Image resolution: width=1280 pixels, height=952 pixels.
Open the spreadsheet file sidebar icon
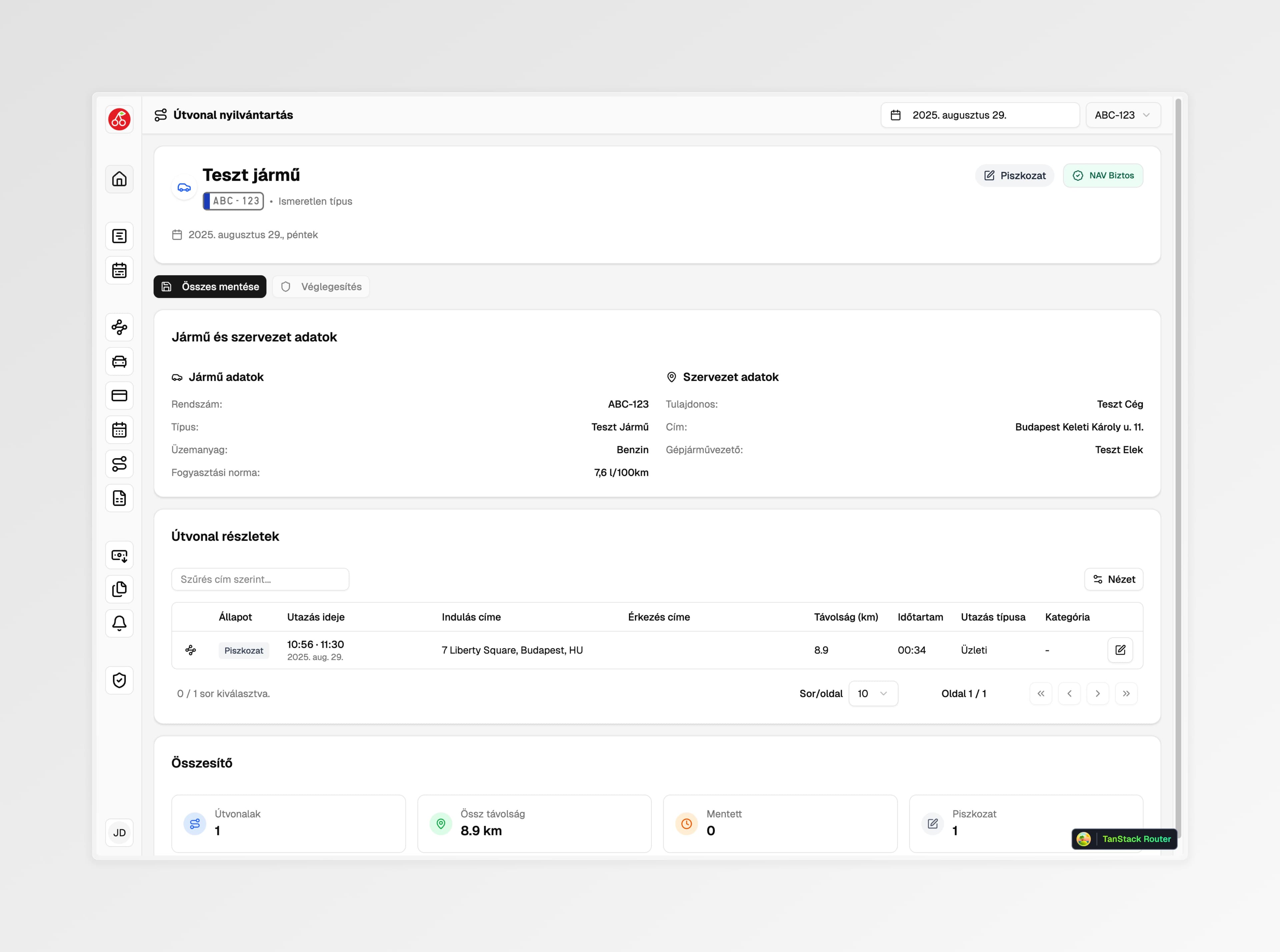(119, 498)
